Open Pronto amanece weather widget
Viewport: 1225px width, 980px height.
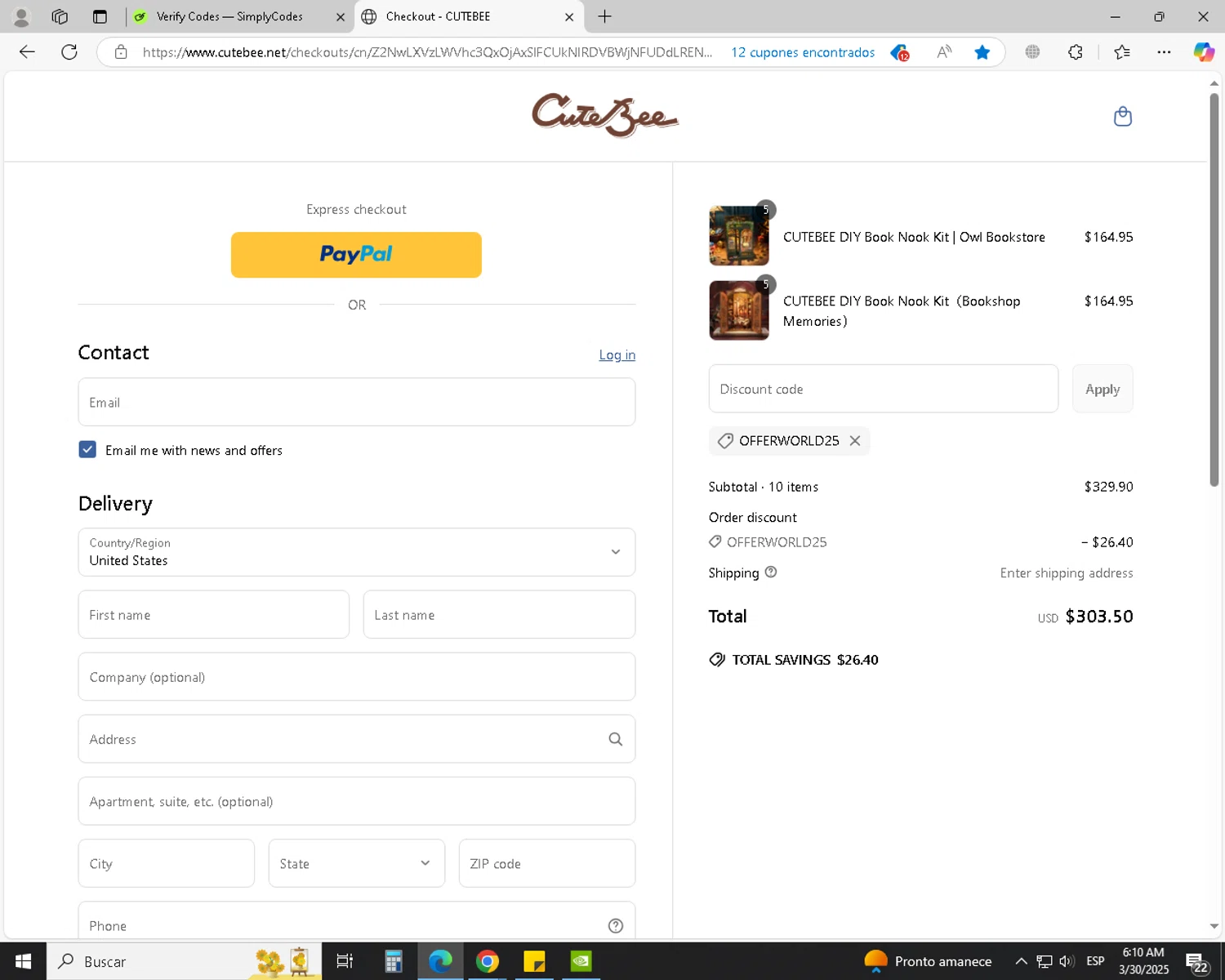coord(928,961)
